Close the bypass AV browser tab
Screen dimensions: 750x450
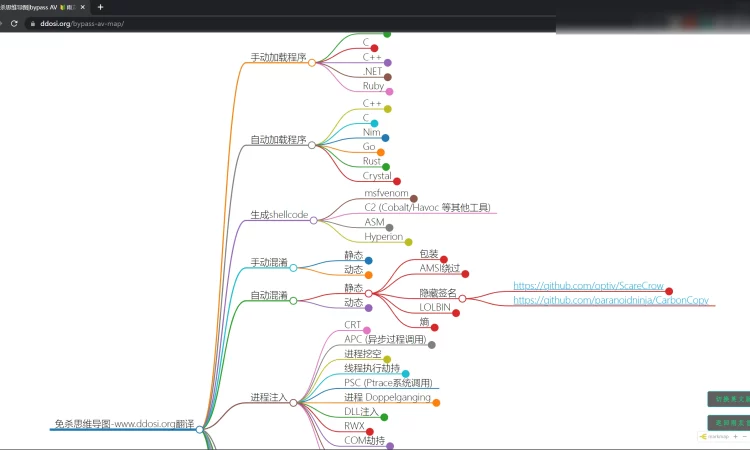[83, 7]
